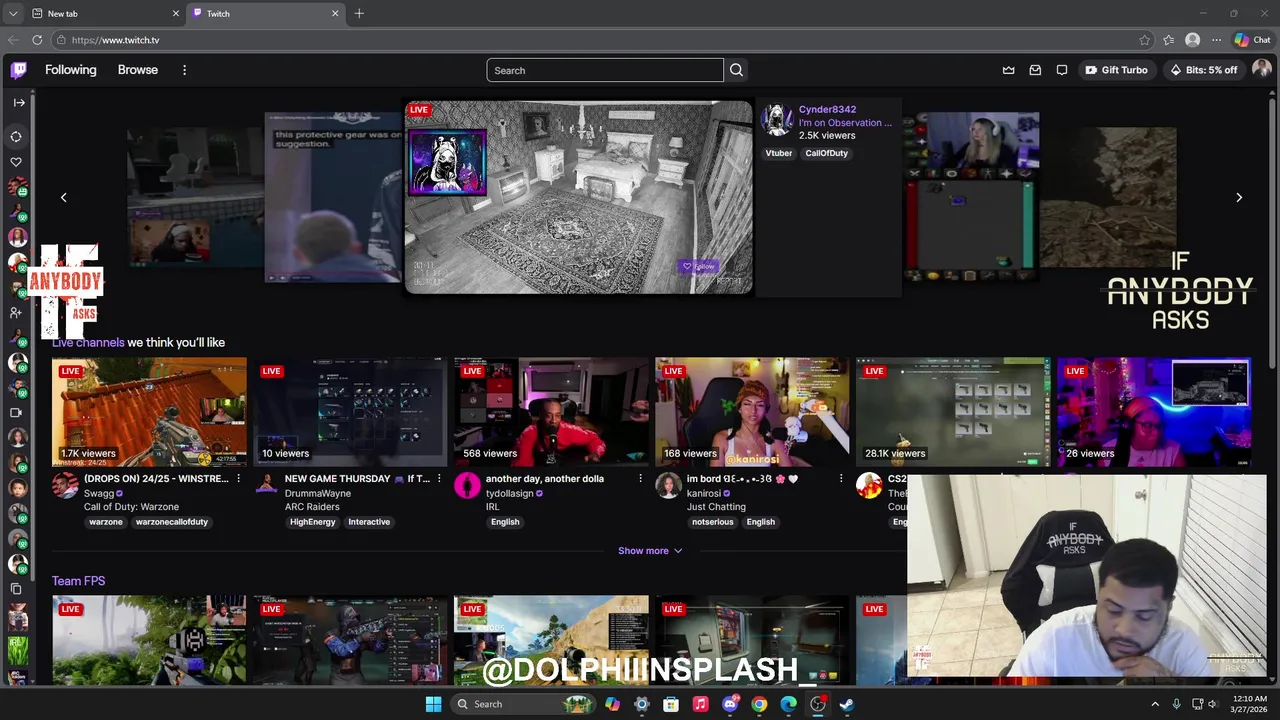Click the Twitch logo home icon
This screenshot has width=1280, height=720.
19,70
